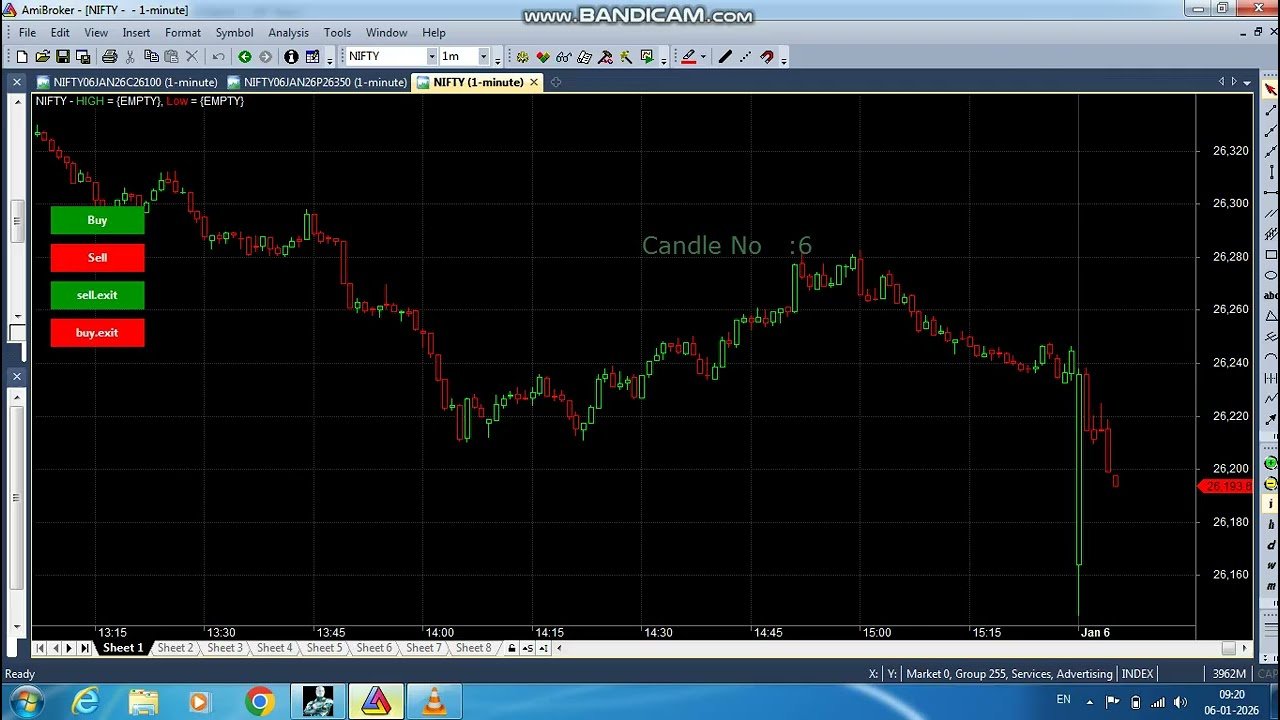Select the trend line drawing tool
The image size is (1280, 720).
[726, 56]
